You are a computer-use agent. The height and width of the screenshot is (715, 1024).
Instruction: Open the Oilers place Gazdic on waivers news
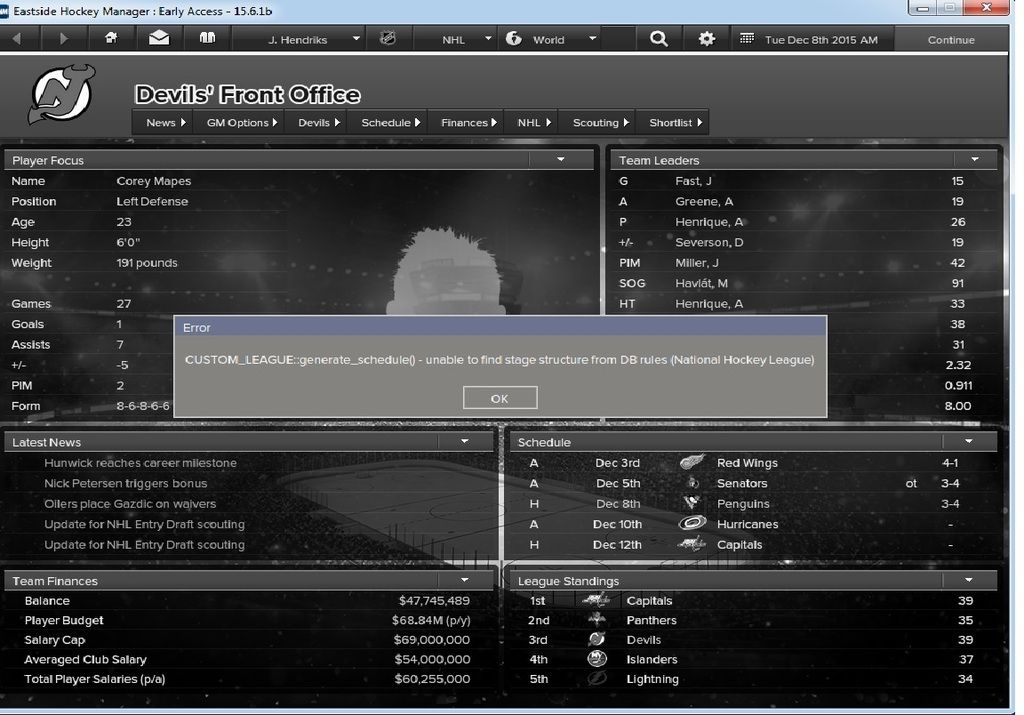point(130,503)
